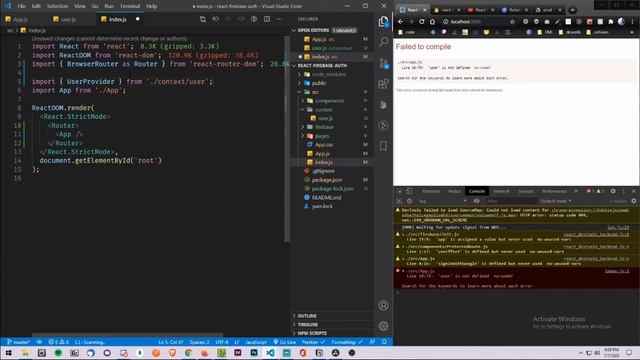Clear the DevTools console
This screenshot has width=640, height=360.
(x=409, y=201)
